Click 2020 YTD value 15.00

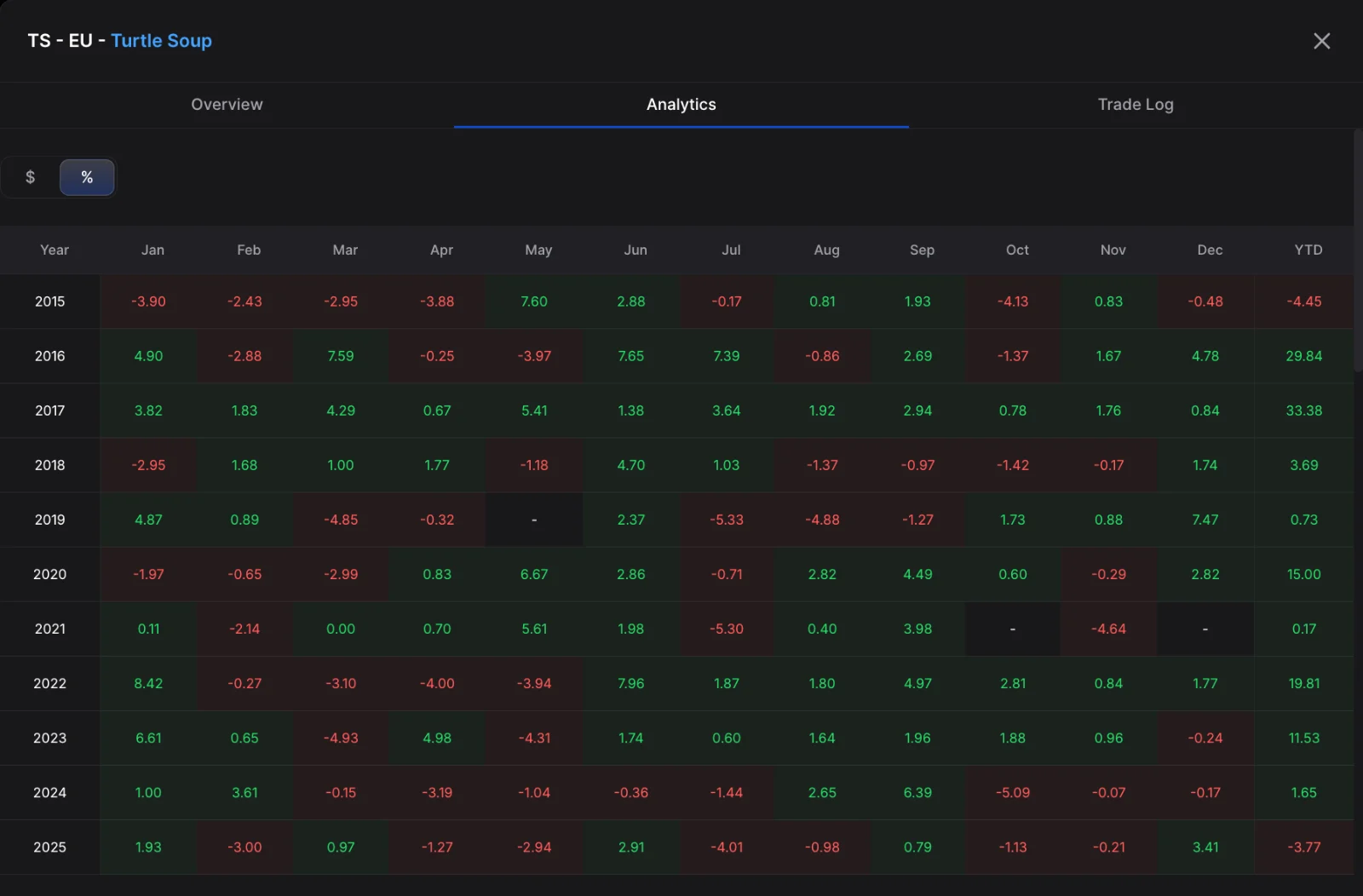coord(1304,574)
